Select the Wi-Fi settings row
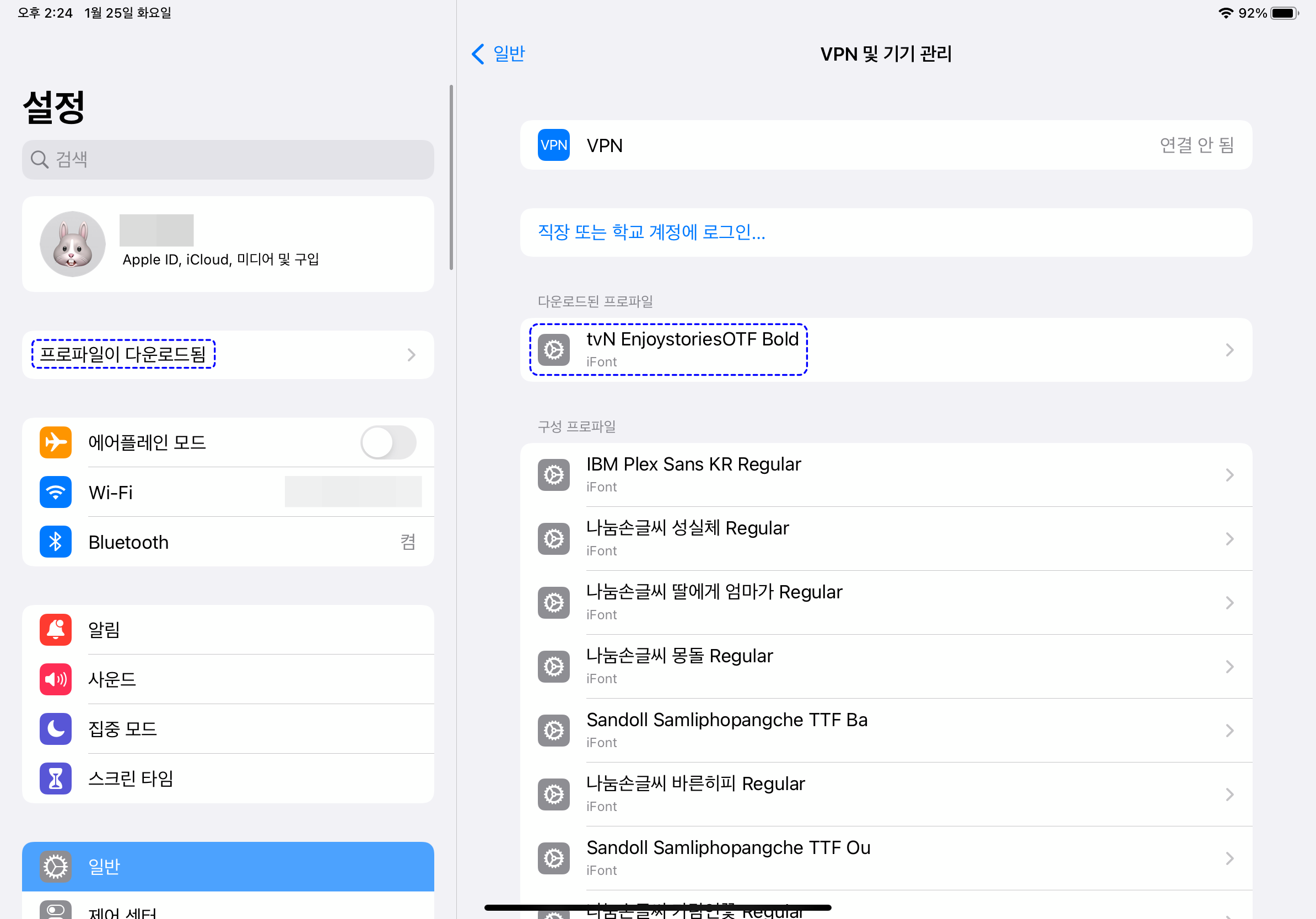The image size is (1316, 919). [x=228, y=492]
